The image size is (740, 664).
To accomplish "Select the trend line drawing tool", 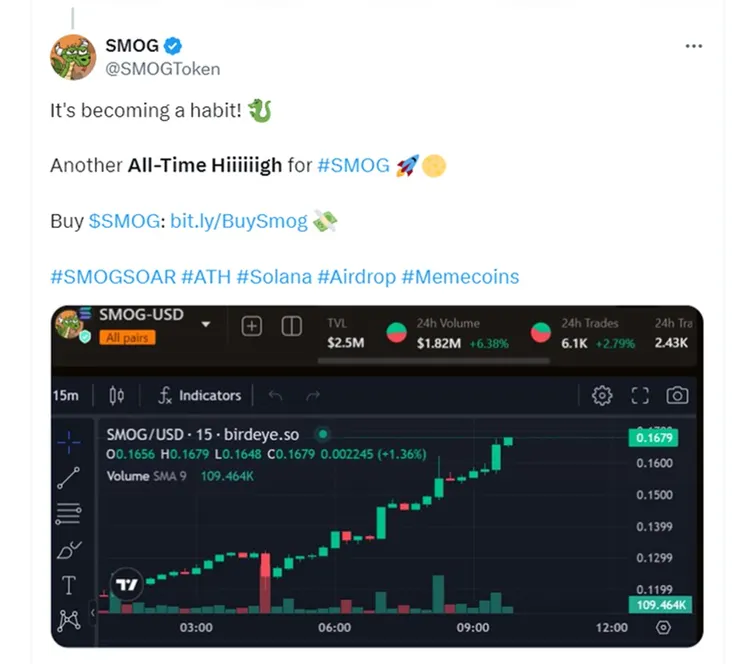I will (x=68, y=477).
